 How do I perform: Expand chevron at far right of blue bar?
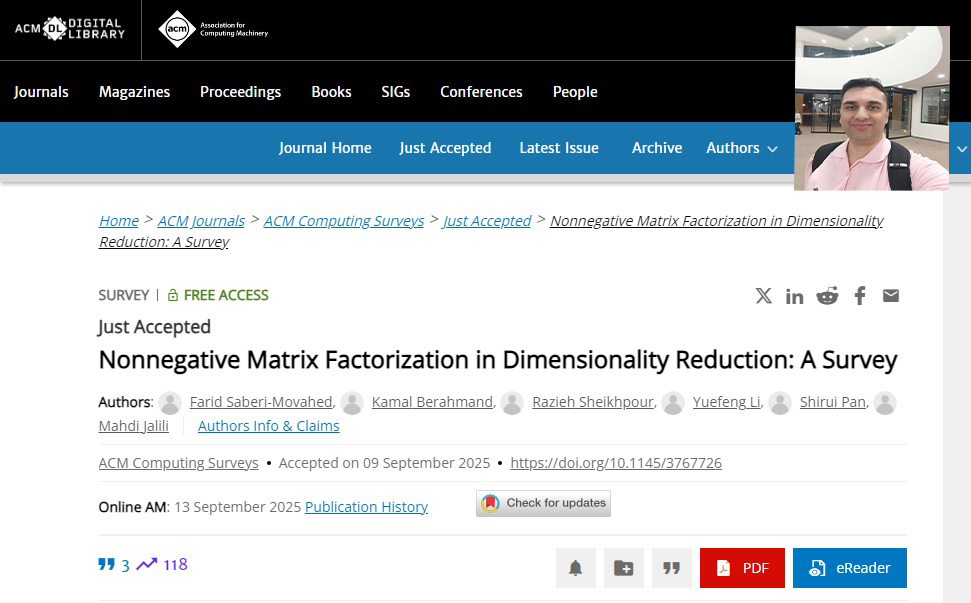(962, 149)
